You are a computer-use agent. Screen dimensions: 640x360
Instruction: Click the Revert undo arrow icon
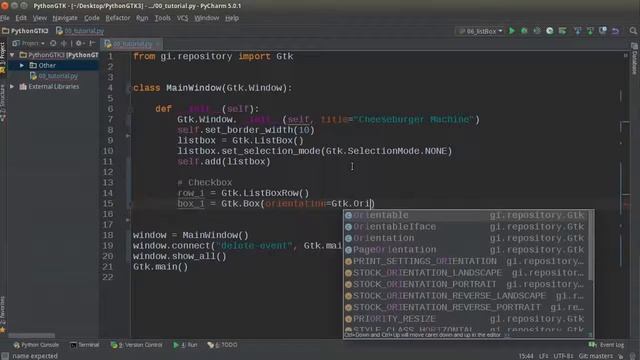pos(616,31)
